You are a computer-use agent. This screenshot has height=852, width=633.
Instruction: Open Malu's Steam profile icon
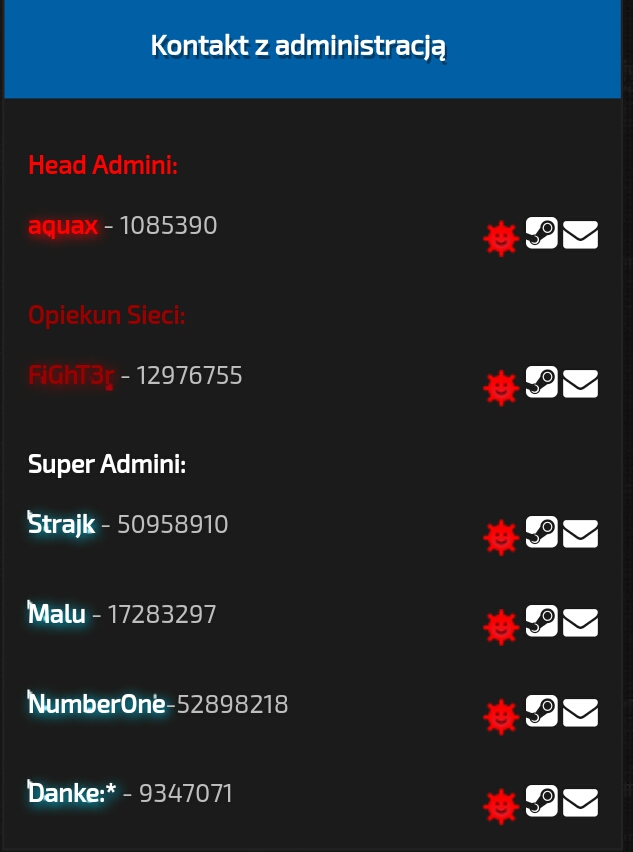tap(542, 621)
